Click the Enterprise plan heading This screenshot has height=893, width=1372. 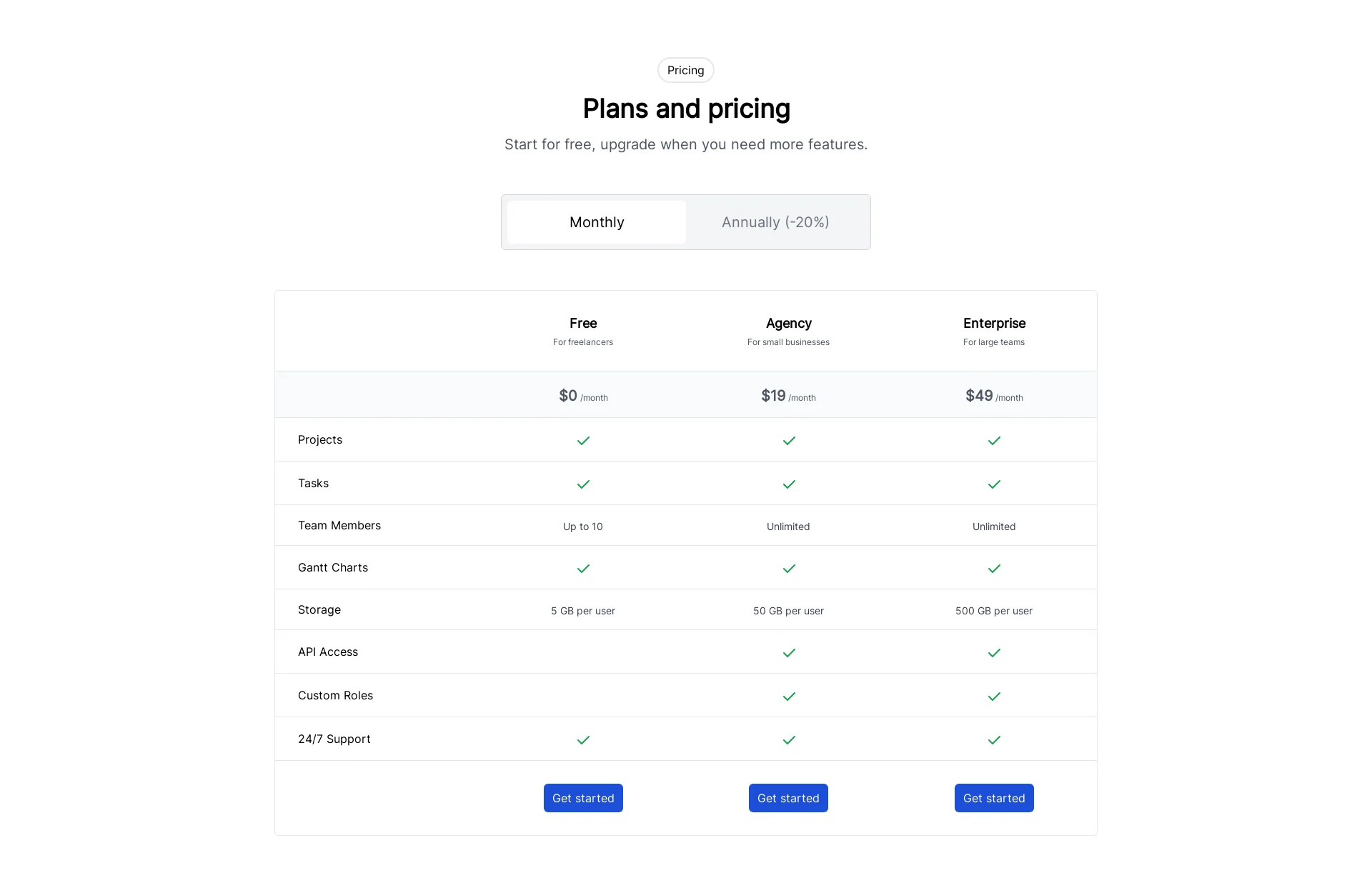[x=994, y=324]
